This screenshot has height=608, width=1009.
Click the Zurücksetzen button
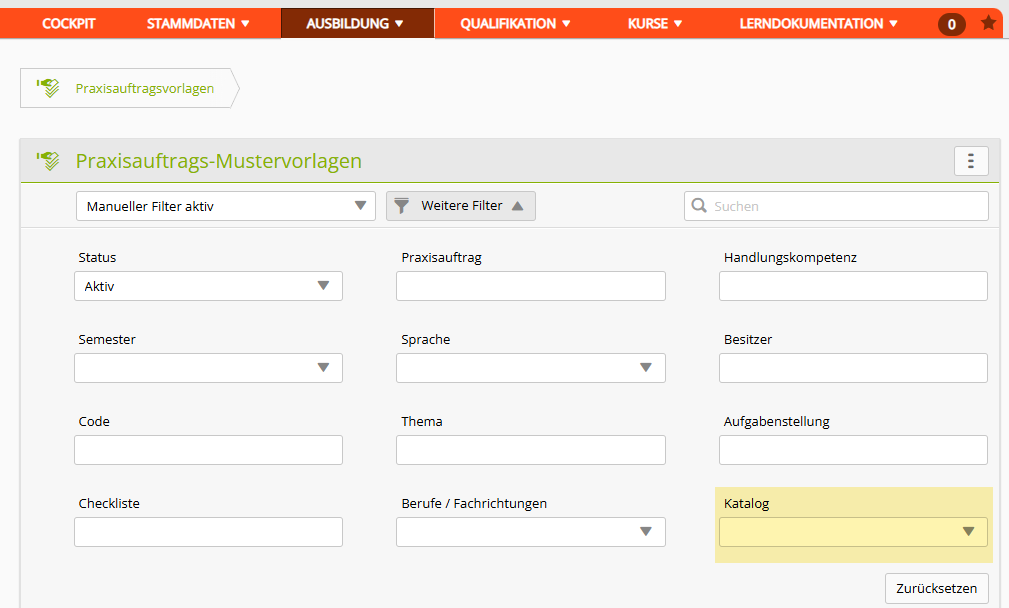[x=936, y=588]
